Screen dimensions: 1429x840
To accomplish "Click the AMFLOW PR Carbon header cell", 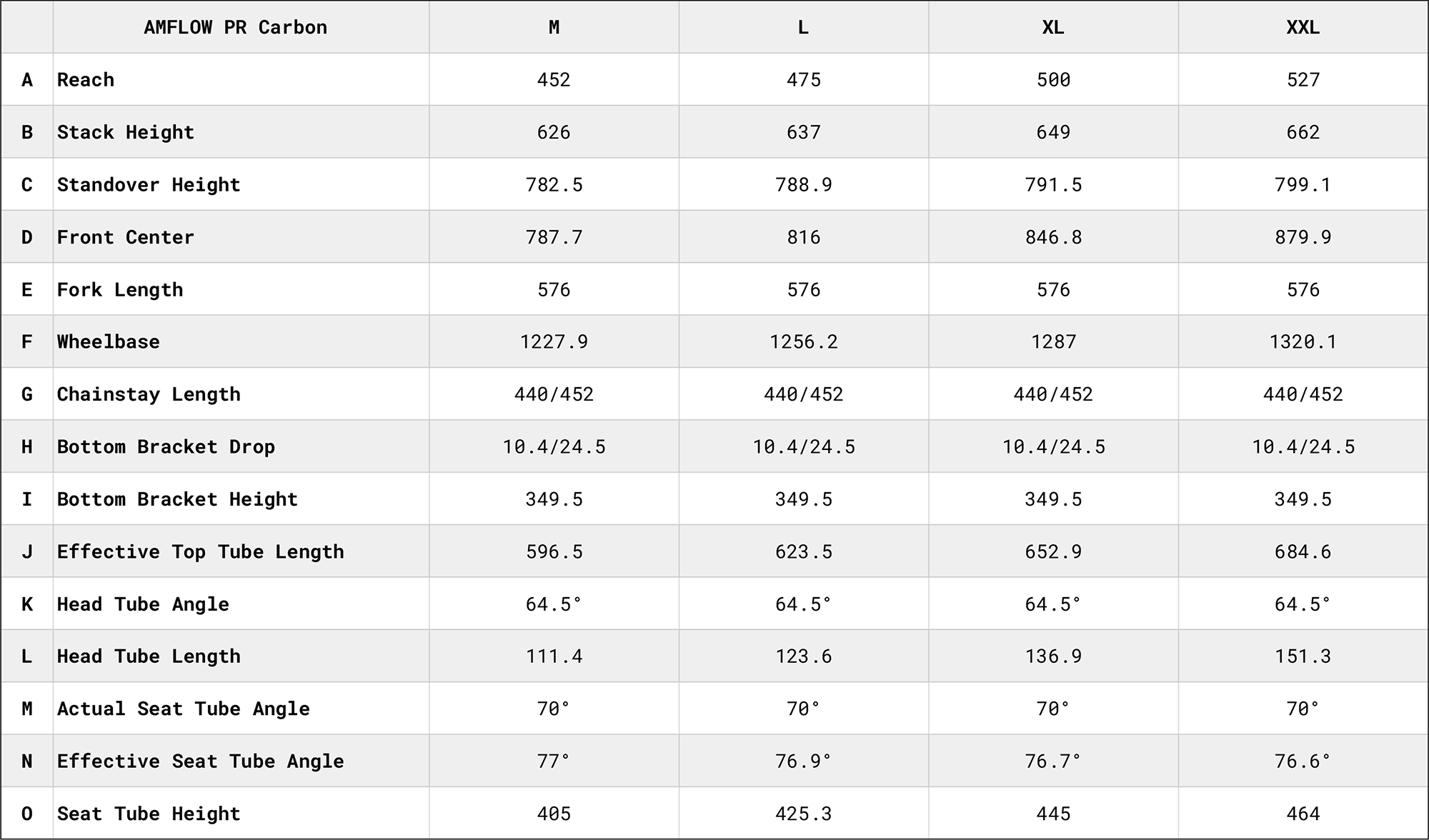I will [235, 27].
